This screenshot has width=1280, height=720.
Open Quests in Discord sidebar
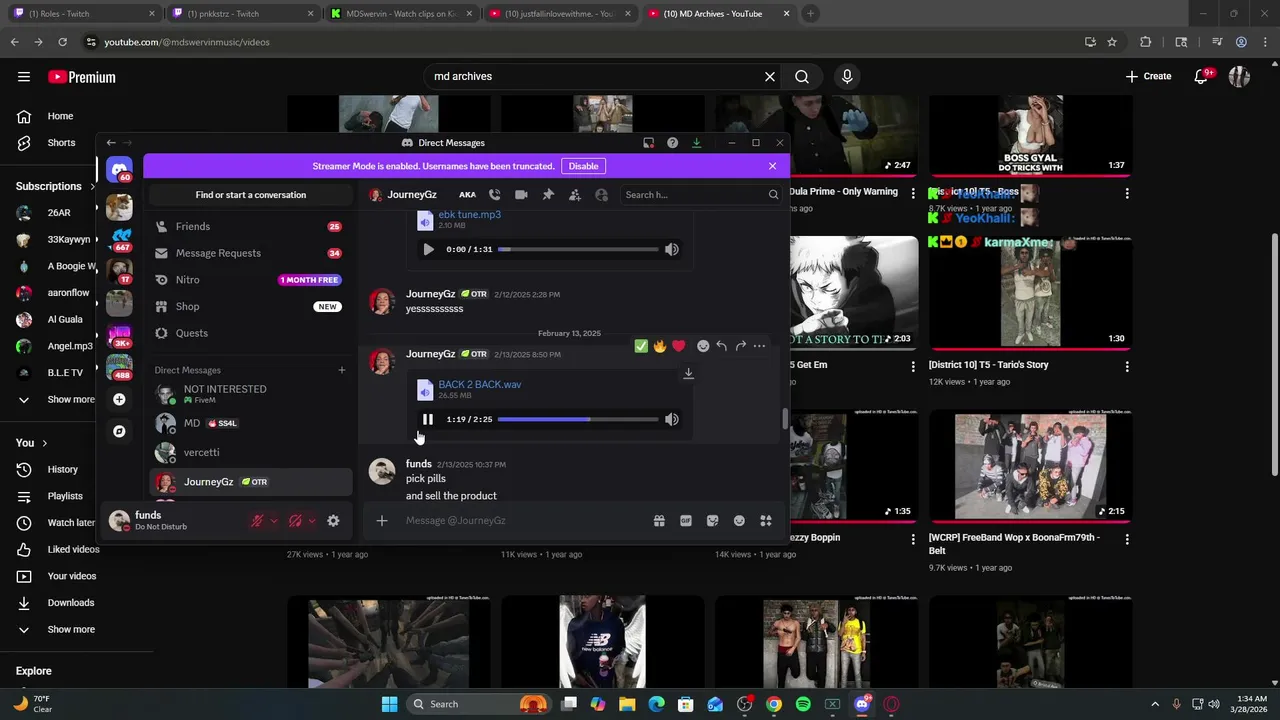[x=250, y=333]
